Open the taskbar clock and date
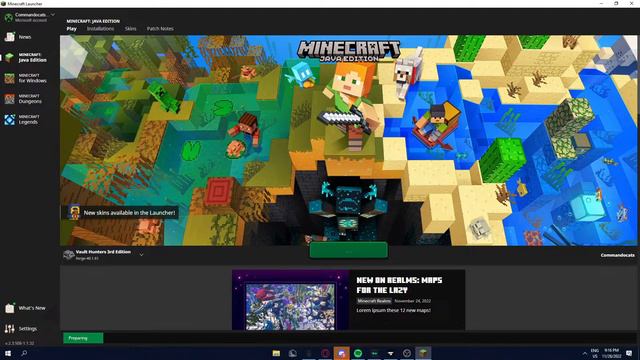The width and height of the screenshot is (640, 360). 611,353
